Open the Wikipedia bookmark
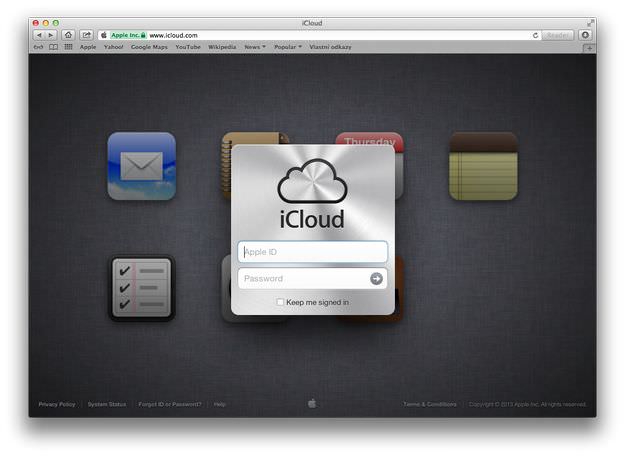Viewport: 625px width, 457px height. (x=222, y=47)
